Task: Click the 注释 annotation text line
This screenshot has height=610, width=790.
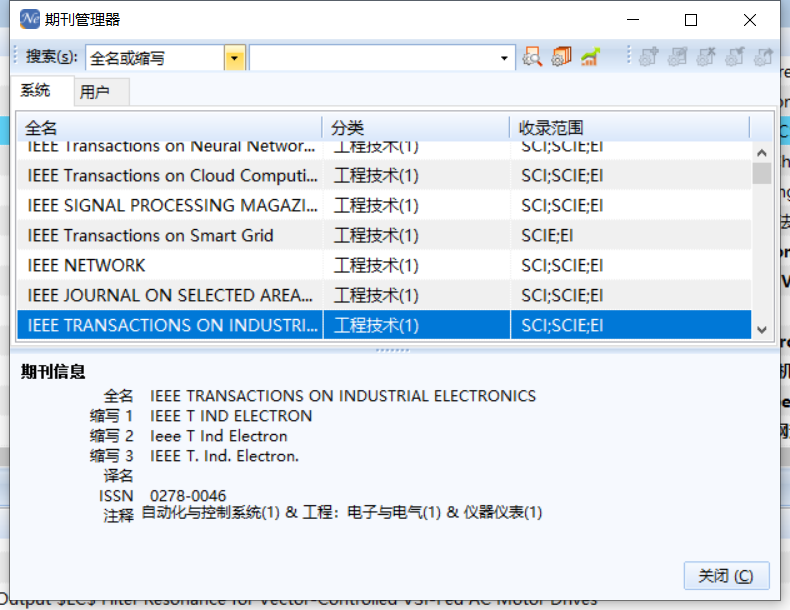Action: [342, 513]
